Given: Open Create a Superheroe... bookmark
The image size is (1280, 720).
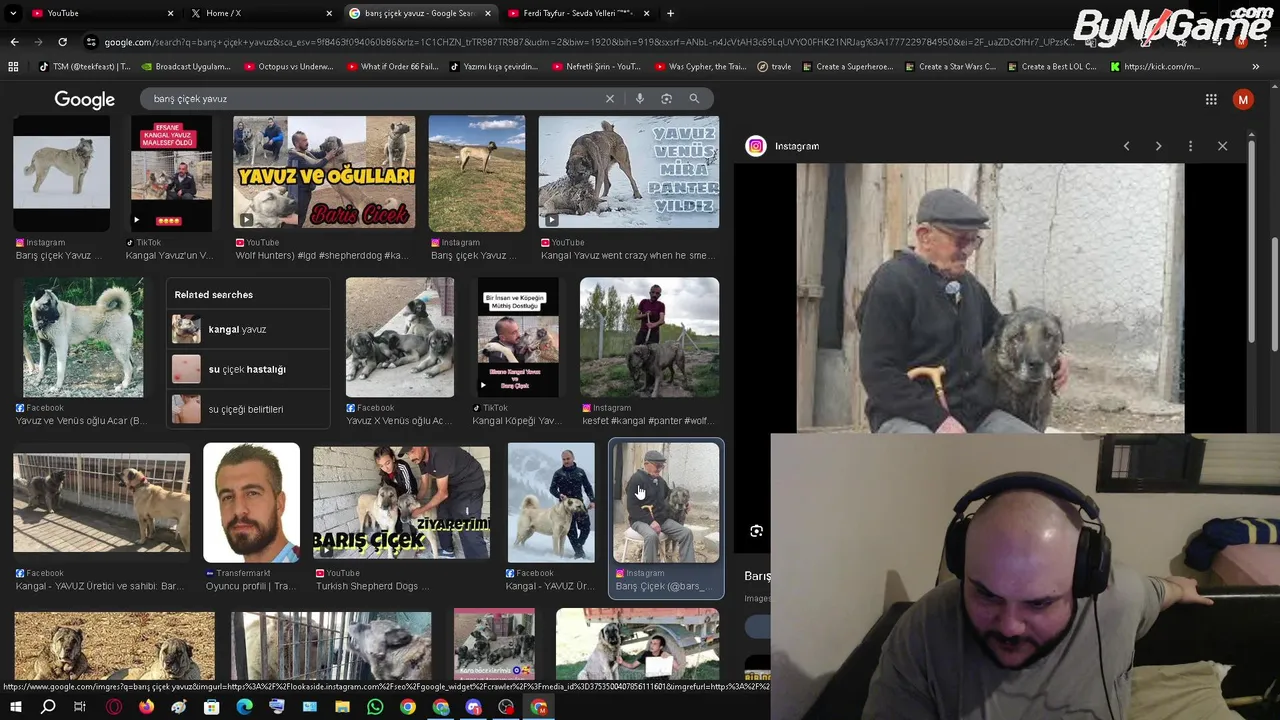Looking at the screenshot, I should coord(847,67).
